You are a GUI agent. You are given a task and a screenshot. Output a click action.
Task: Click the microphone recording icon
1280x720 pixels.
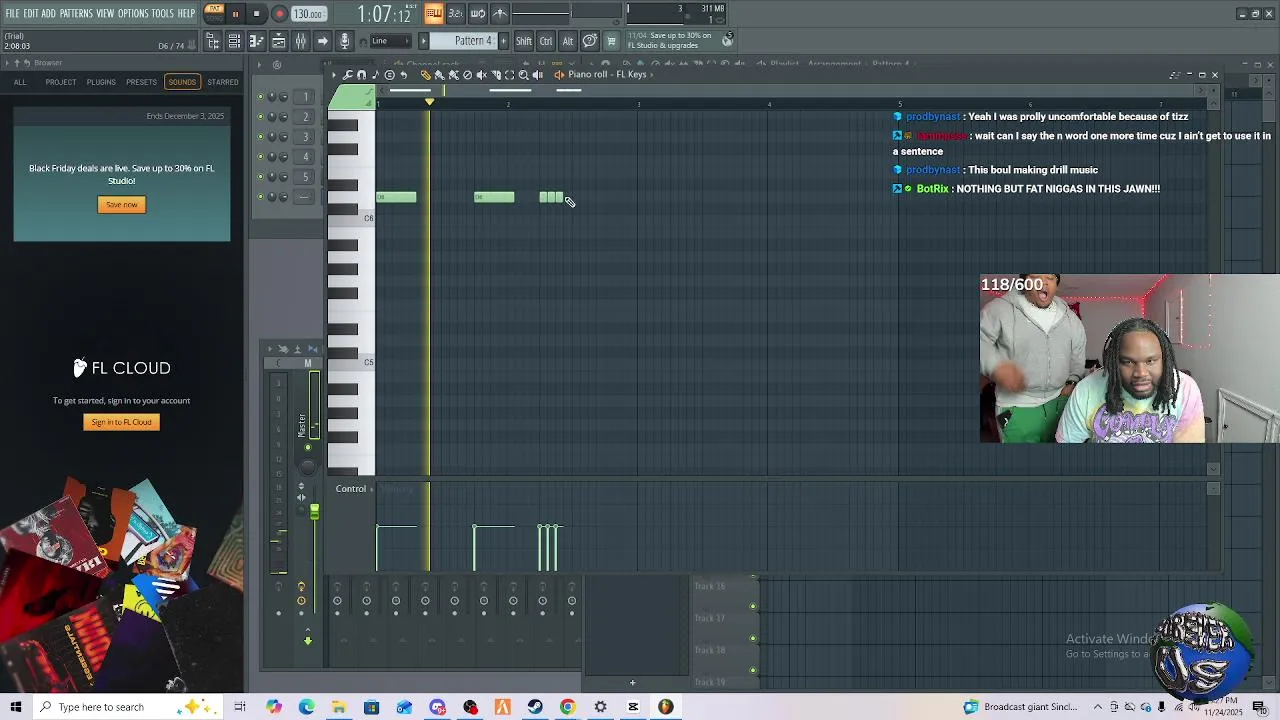(345, 41)
